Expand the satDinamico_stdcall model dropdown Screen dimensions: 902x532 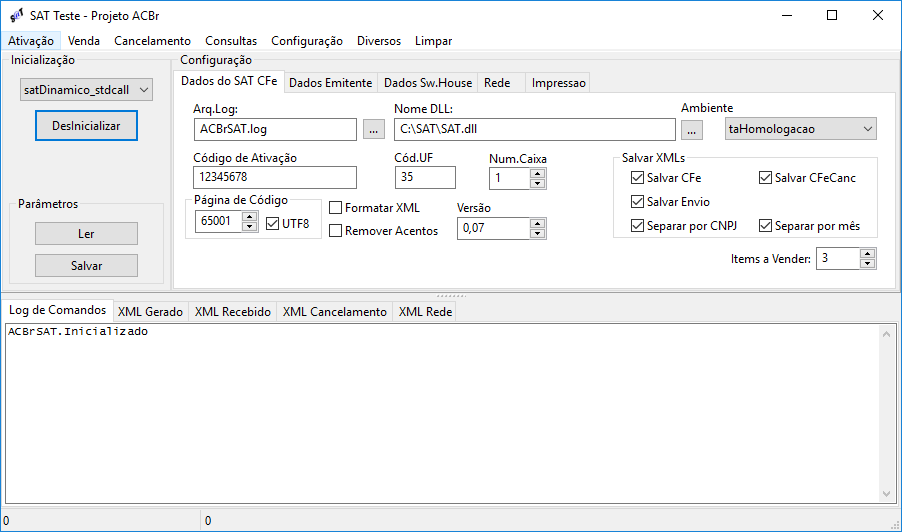pyautogui.click(x=86, y=90)
